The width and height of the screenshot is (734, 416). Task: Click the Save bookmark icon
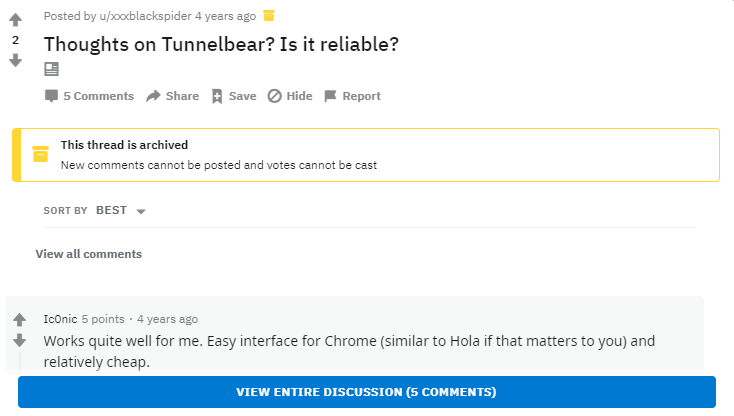click(217, 96)
